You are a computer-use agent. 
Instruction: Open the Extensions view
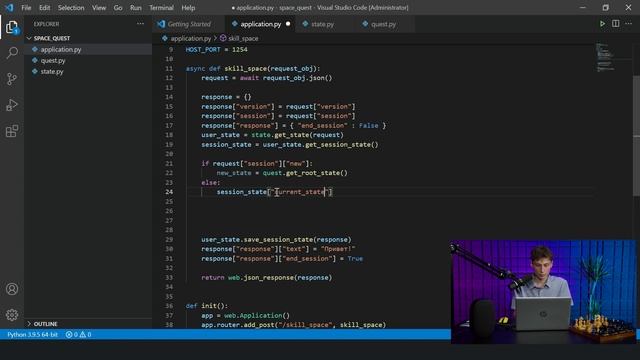(12, 131)
